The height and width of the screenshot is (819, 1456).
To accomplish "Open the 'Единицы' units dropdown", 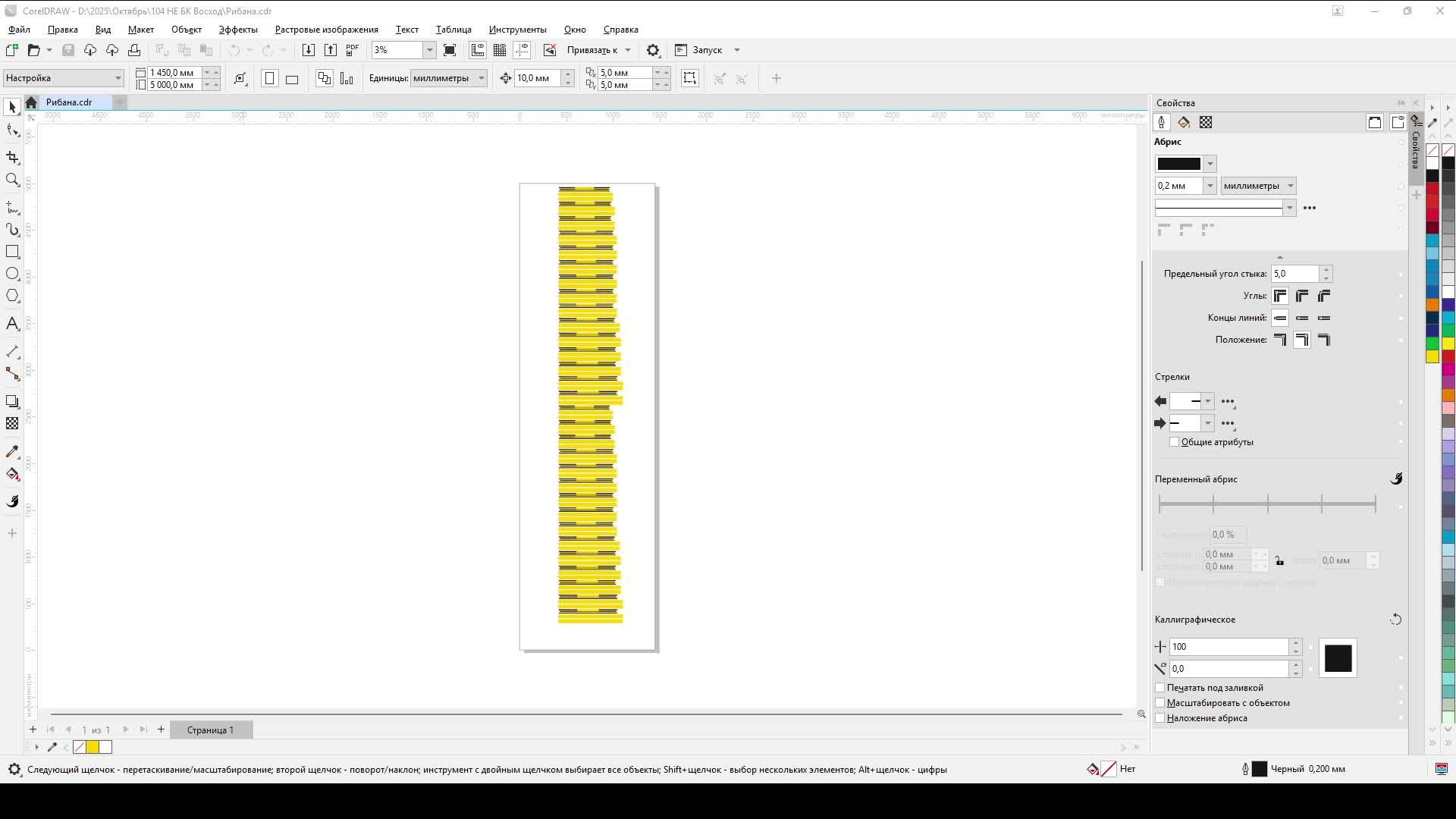I will [482, 77].
